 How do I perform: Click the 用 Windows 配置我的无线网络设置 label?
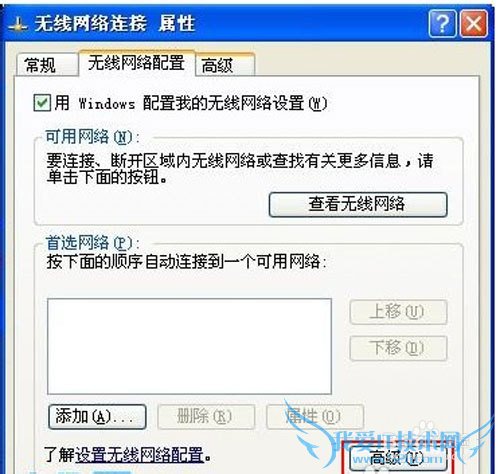pos(191,103)
